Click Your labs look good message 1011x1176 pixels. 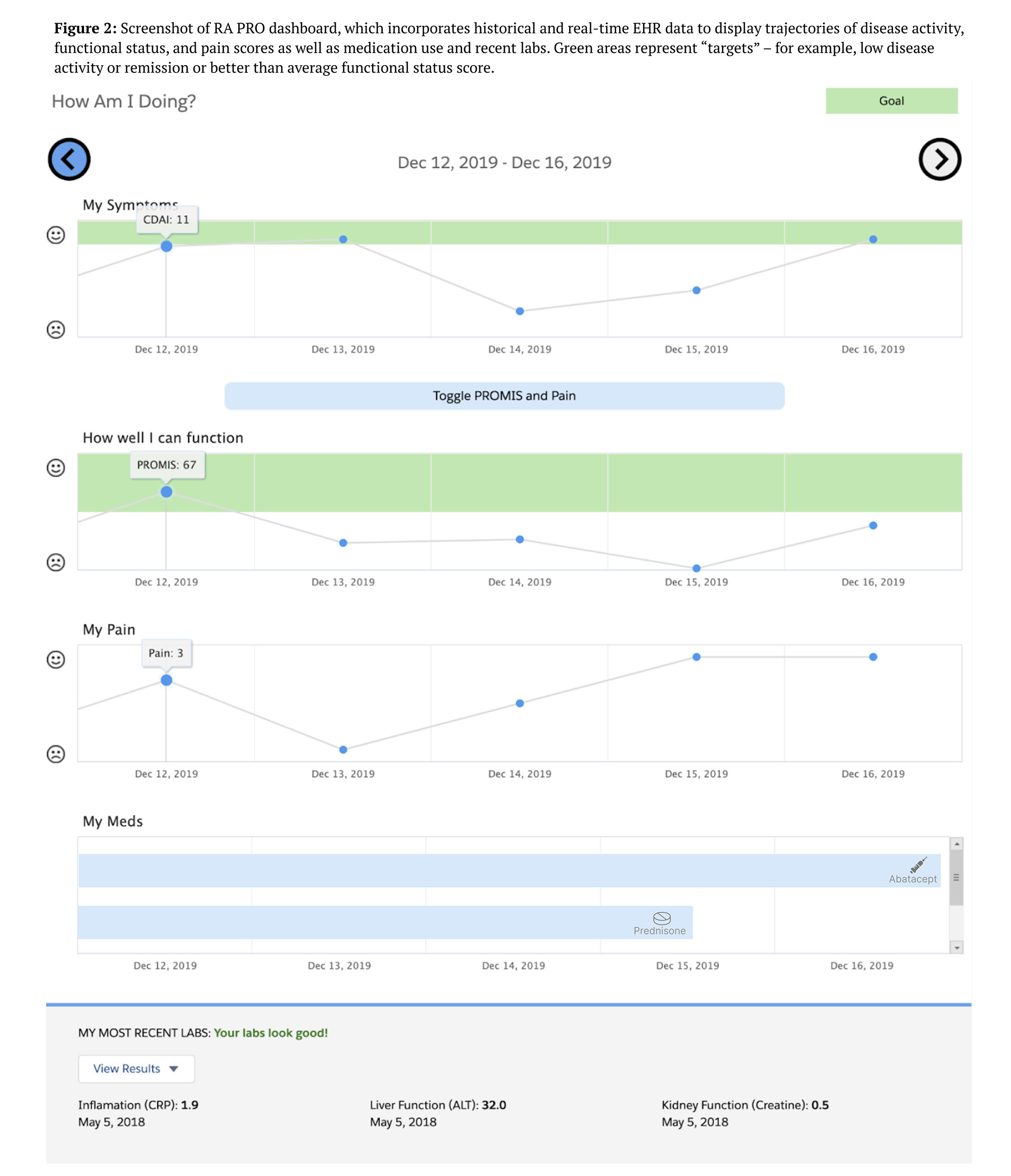(x=271, y=1033)
